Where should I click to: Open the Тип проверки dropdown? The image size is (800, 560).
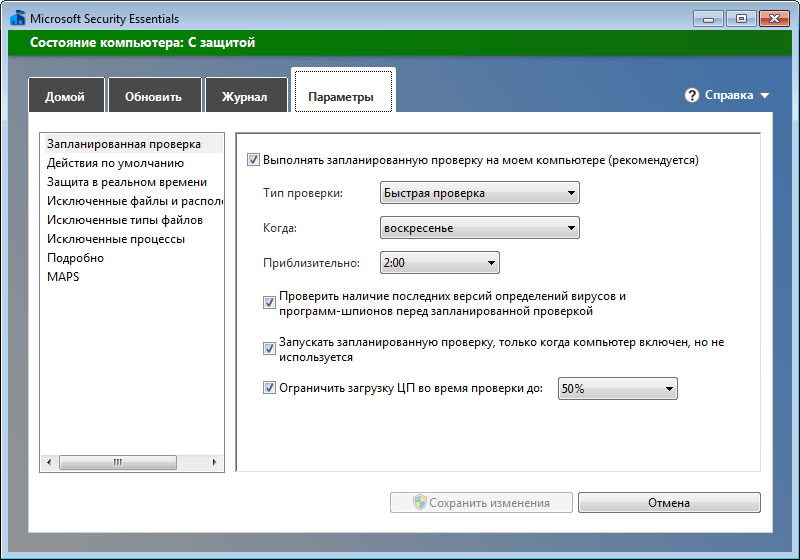(x=480, y=193)
